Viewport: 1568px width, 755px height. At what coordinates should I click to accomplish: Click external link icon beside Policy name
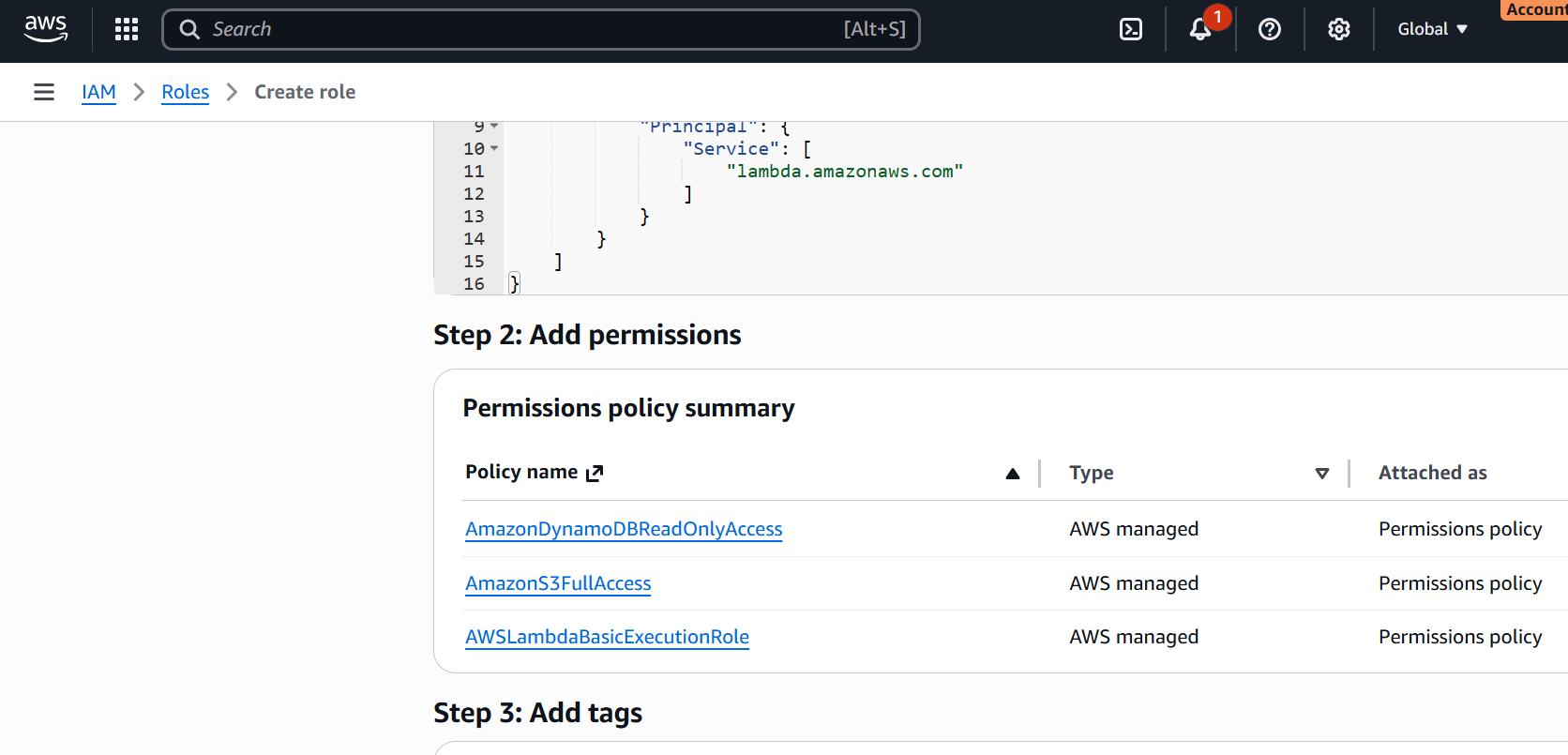595,473
